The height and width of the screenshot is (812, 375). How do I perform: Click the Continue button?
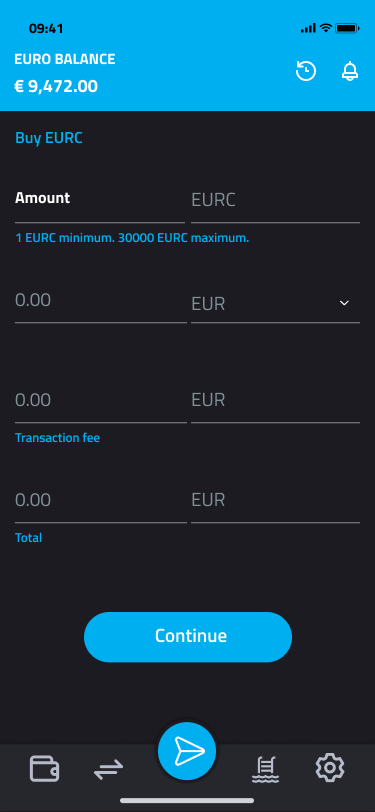(x=188, y=637)
